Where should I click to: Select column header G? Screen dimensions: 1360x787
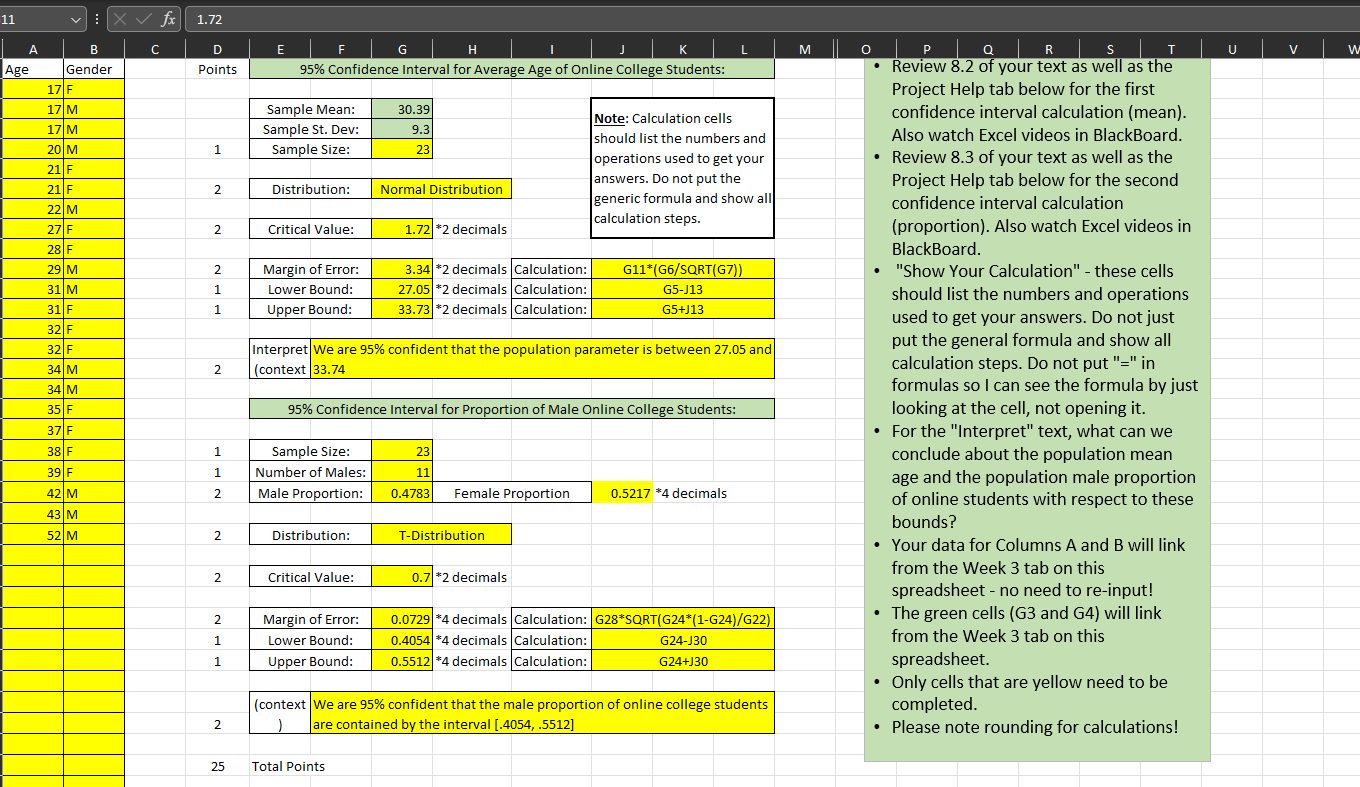(402, 48)
